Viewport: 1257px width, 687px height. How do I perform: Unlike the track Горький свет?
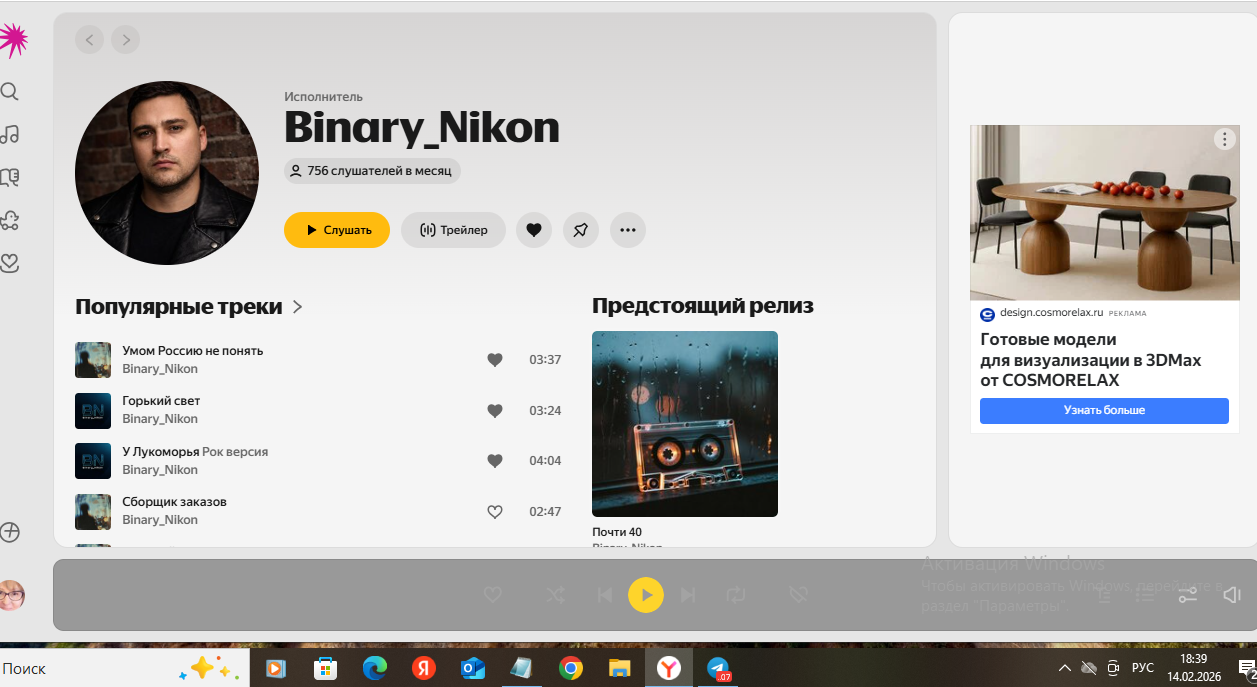click(x=495, y=410)
